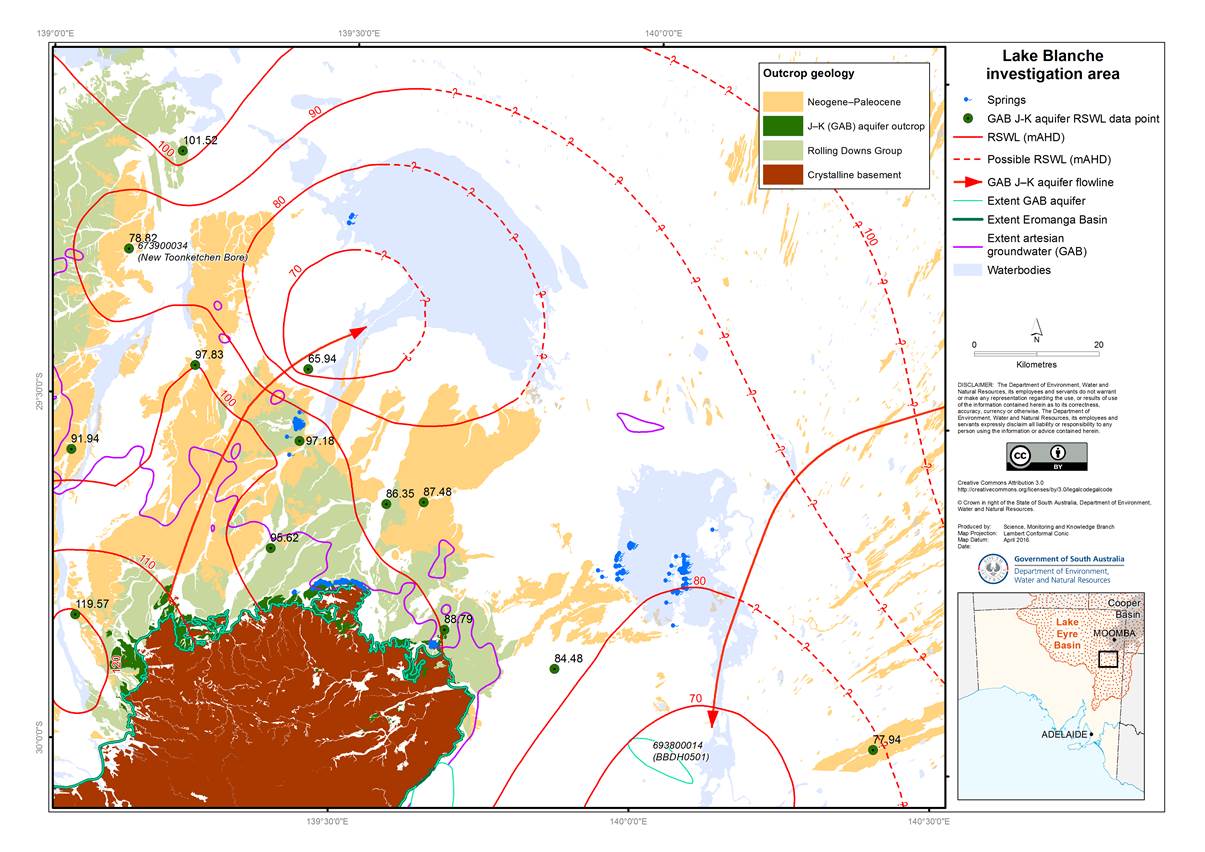Select the dashed Possible RSWL legend line
The height and width of the screenshot is (852, 1205).
966,160
